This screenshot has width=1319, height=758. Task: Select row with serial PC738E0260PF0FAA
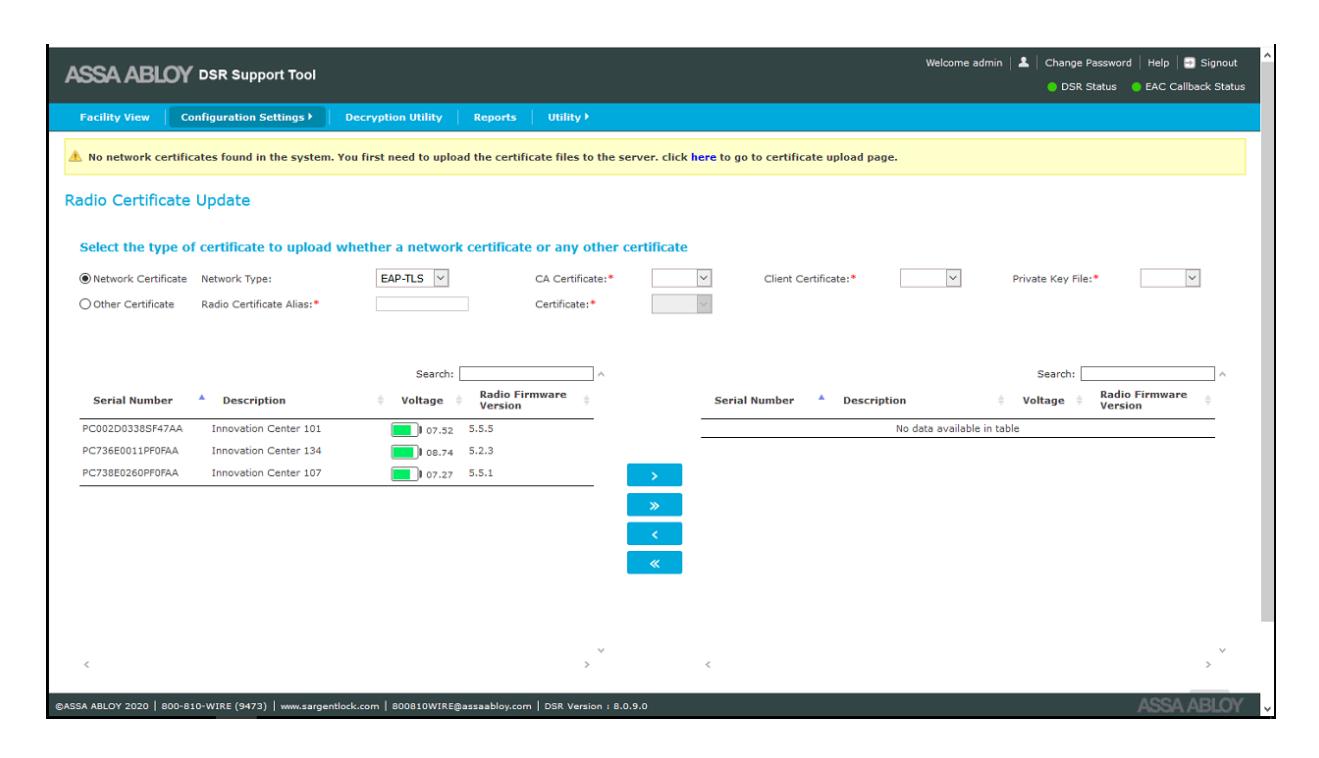pos(337,473)
